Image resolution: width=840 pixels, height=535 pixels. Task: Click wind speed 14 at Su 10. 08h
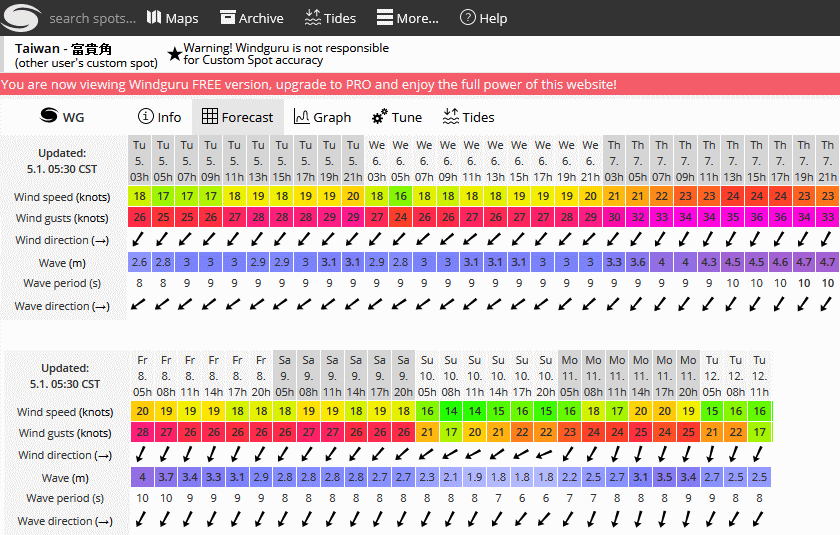pos(451,411)
